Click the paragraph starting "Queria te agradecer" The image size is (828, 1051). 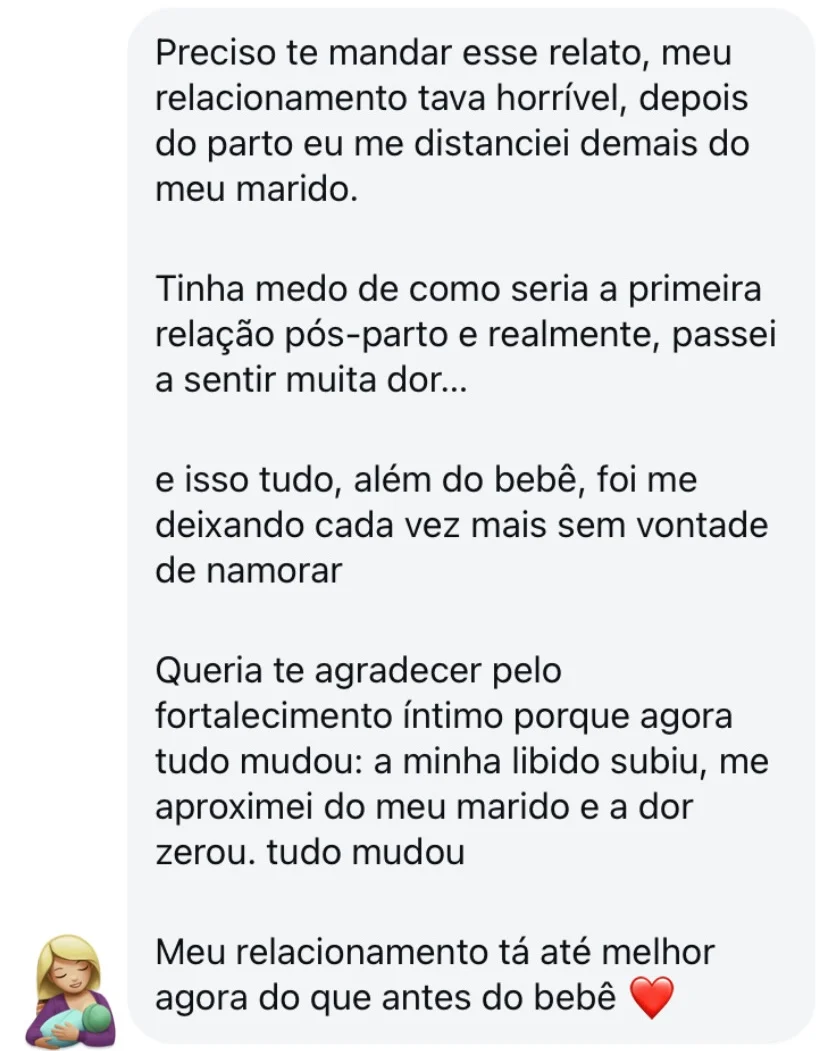click(x=462, y=762)
